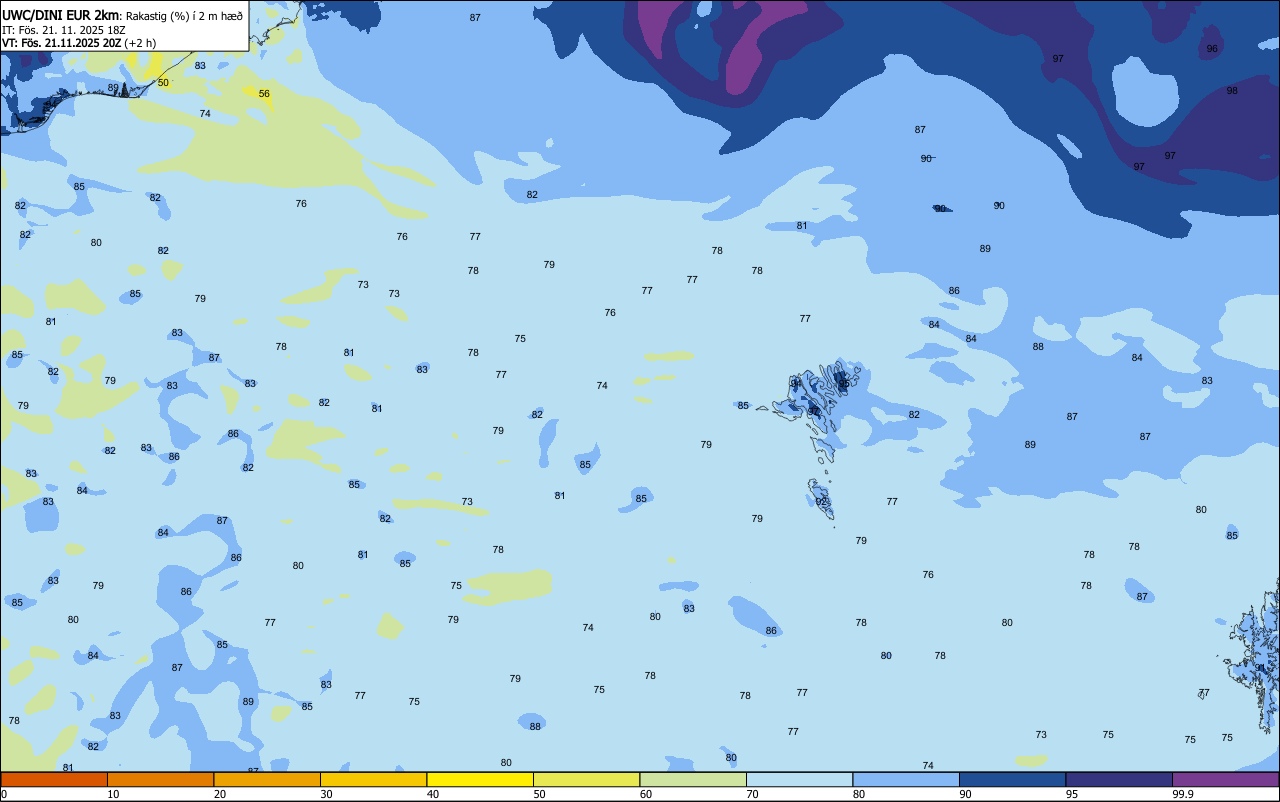Click the purple legend swatch above 99.9

click(x=1225, y=779)
